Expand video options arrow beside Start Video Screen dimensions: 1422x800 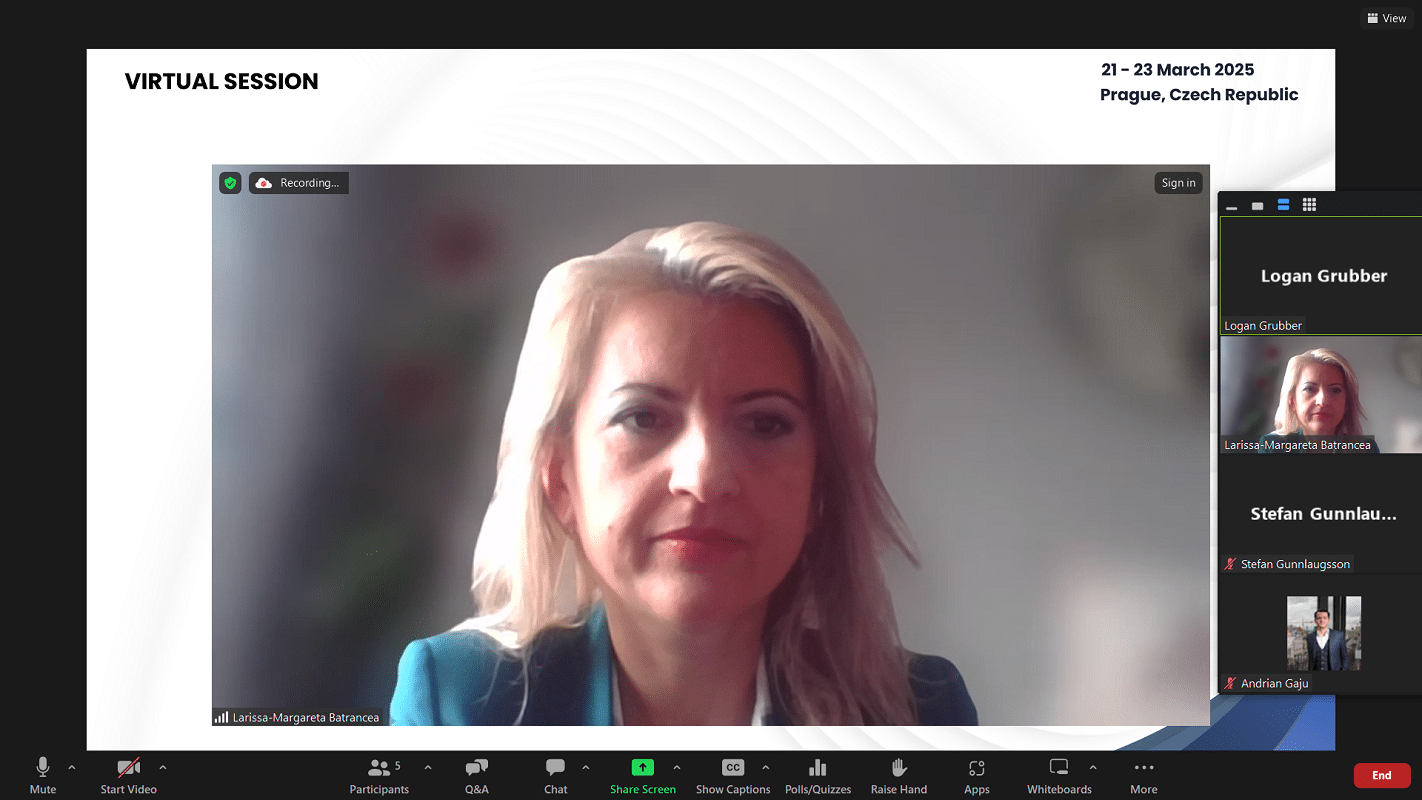pyautogui.click(x=162, y=768)
